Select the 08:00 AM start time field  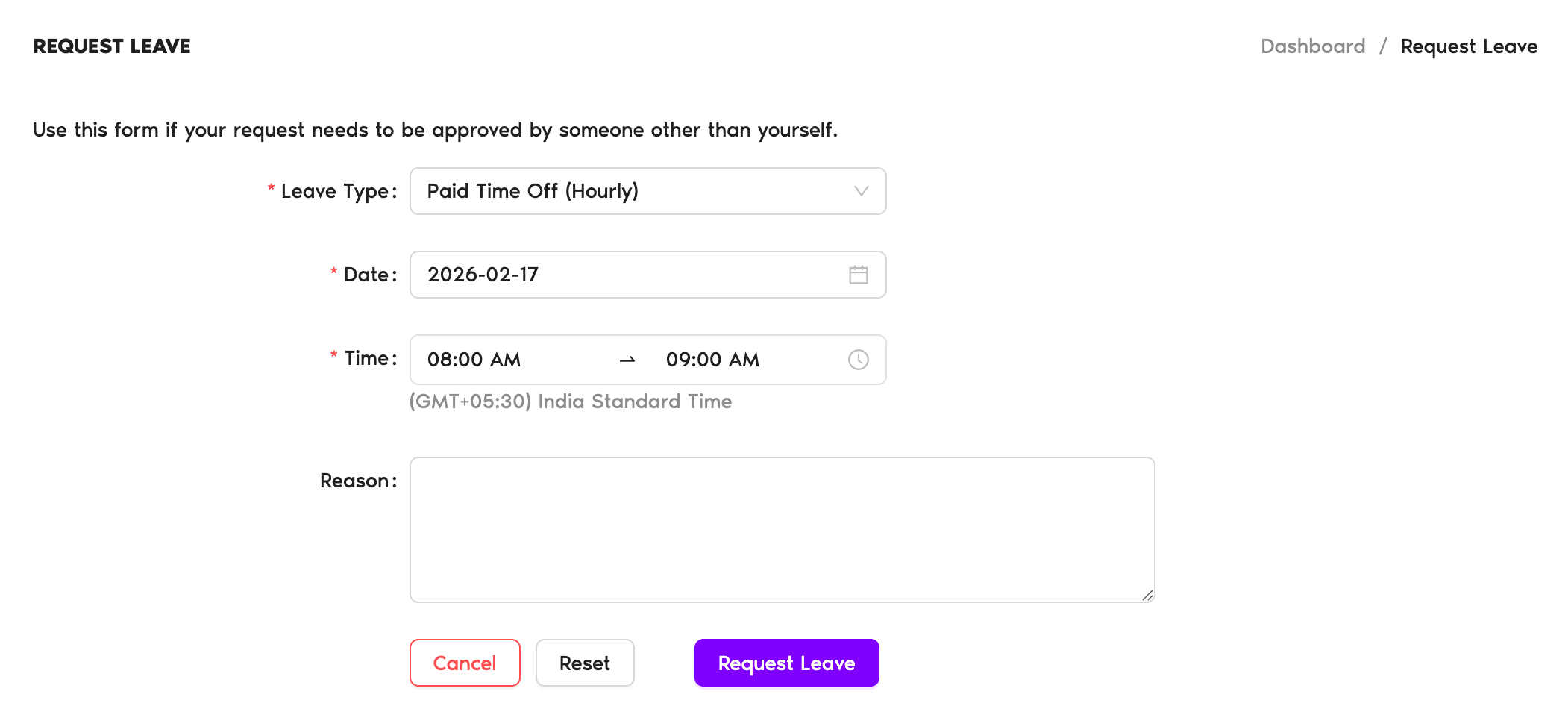click(x=474, y=360)
